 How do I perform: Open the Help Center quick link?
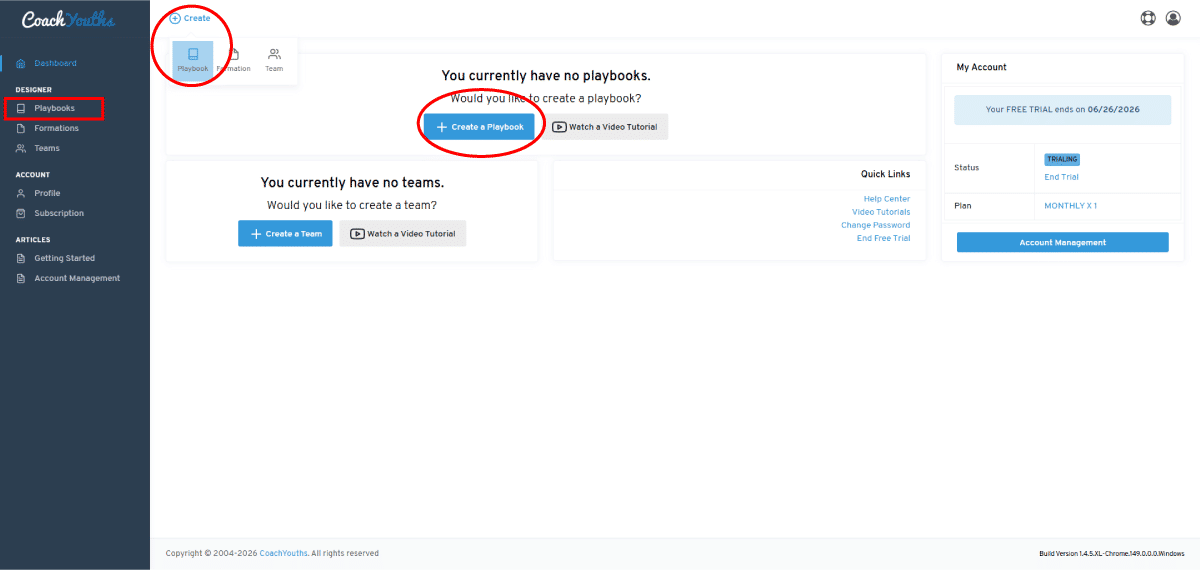tap(886, 199)
